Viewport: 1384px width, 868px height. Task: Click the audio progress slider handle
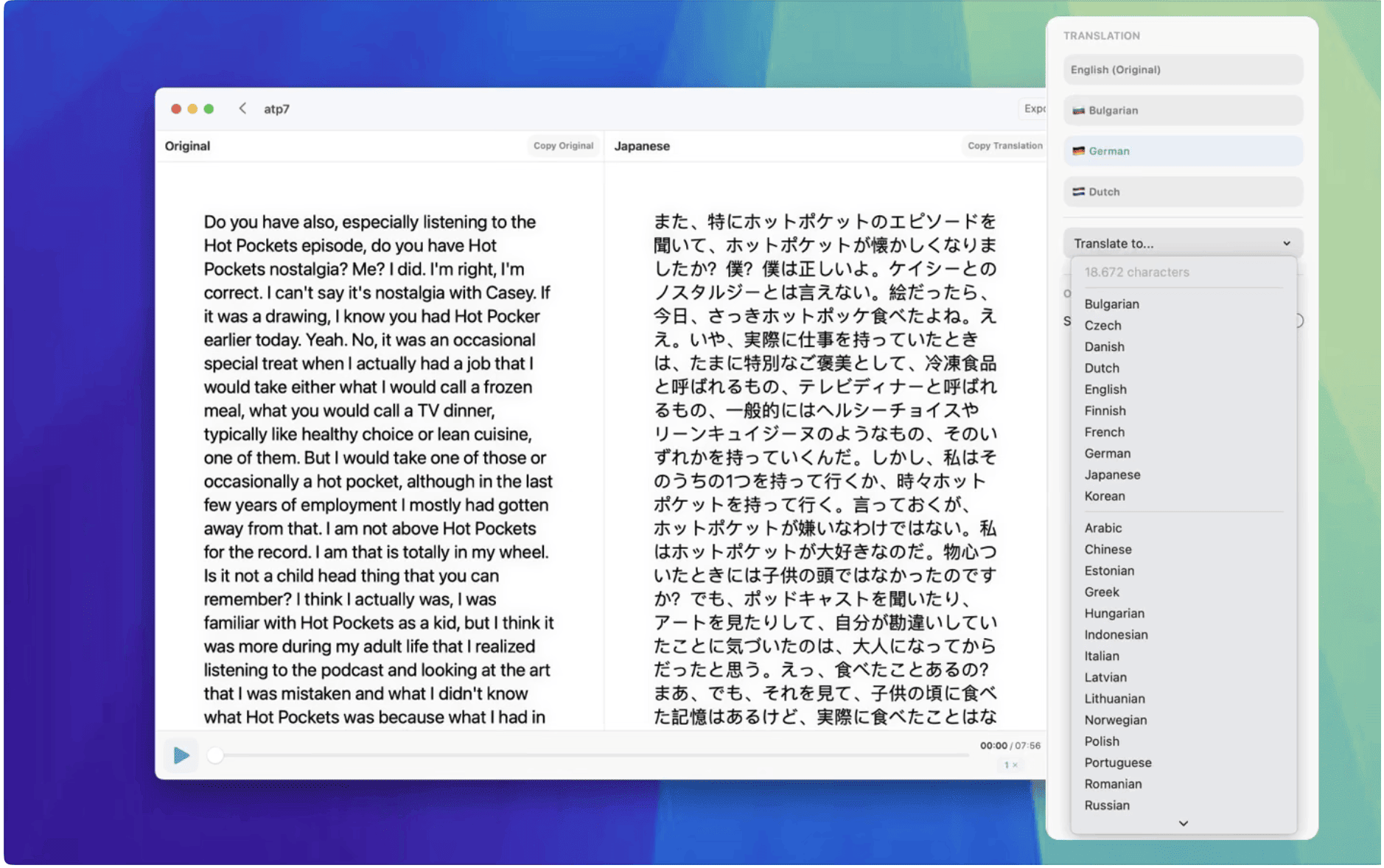[215, 755]
